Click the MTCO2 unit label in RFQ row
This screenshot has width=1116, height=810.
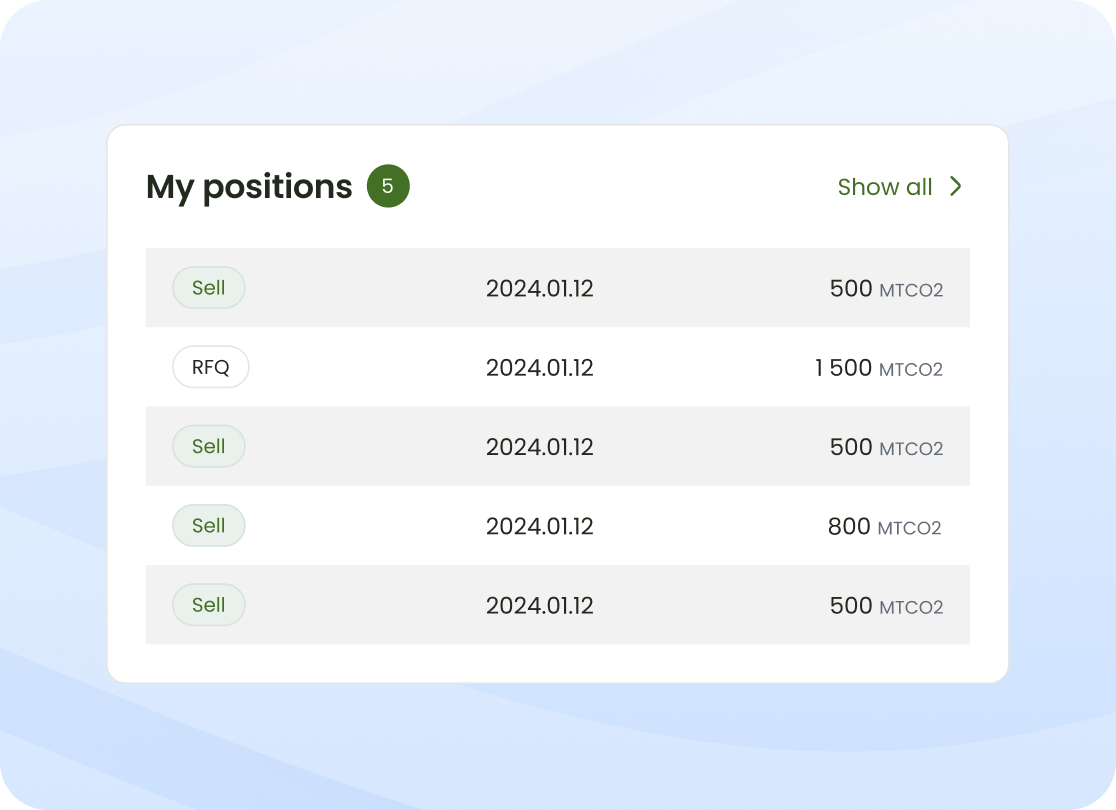pos(911,369)
